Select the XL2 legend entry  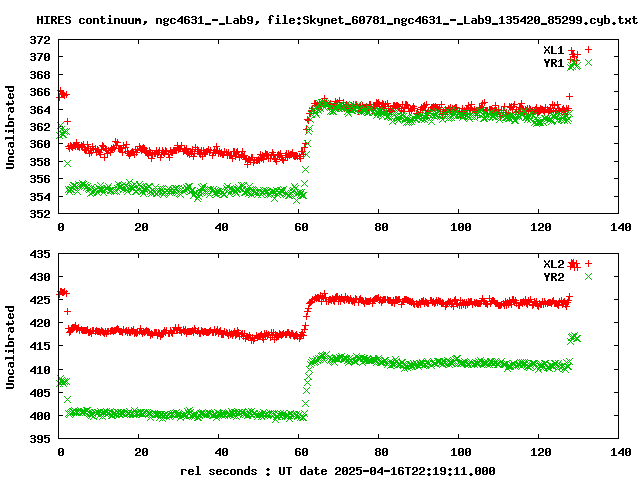click(553, 264)
